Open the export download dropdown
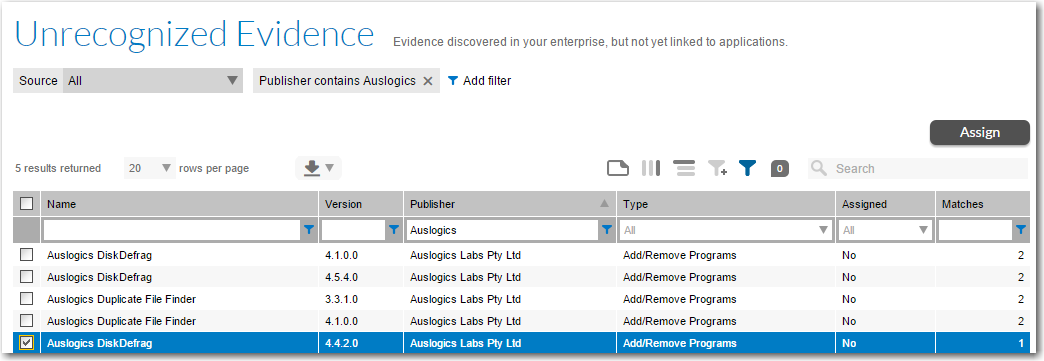This screenshot has width=1044, height=361. pos(318,169)
